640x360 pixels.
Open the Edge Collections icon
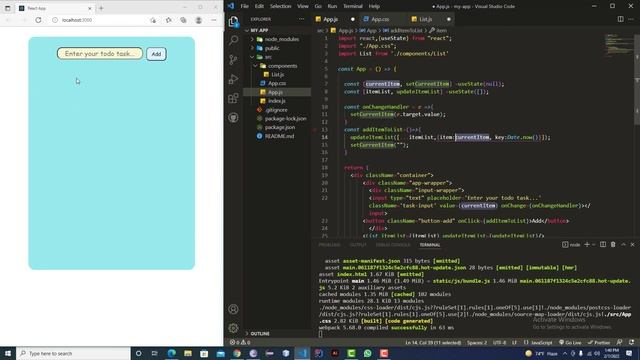tap(183, 20)
